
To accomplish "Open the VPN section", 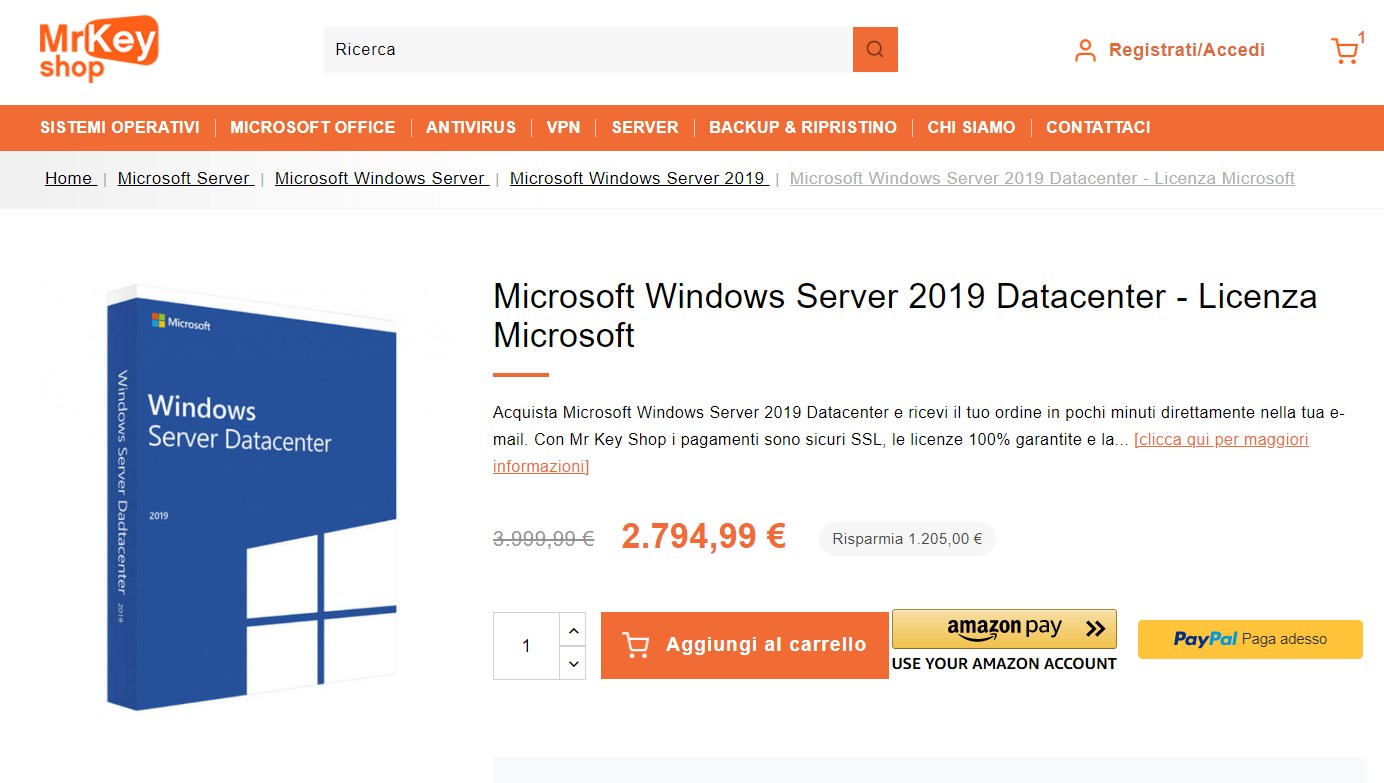I will [563, 127].
